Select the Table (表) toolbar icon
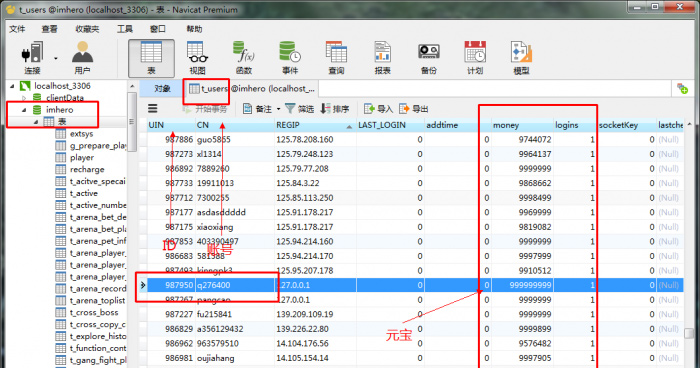Screen dimensions: 700x368 point(151,58)
